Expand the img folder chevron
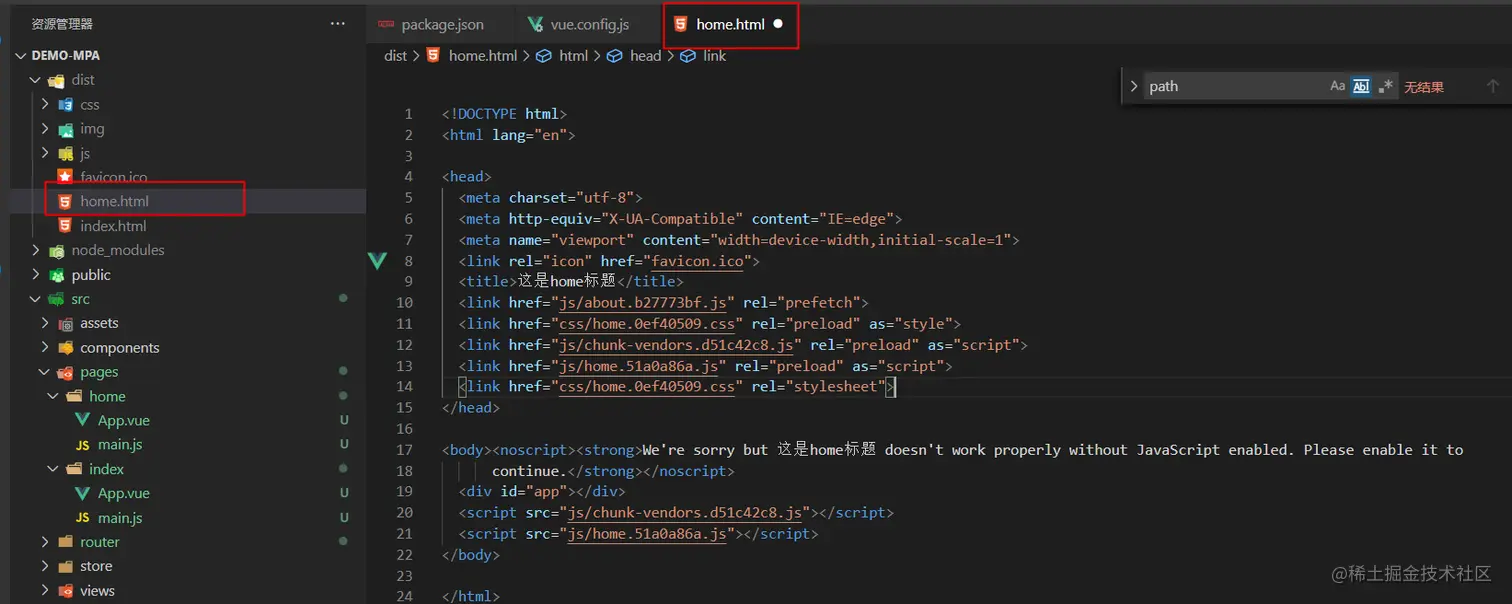Image resolution: width=1512 pixels, height=604 pixels. click(44, 129)
